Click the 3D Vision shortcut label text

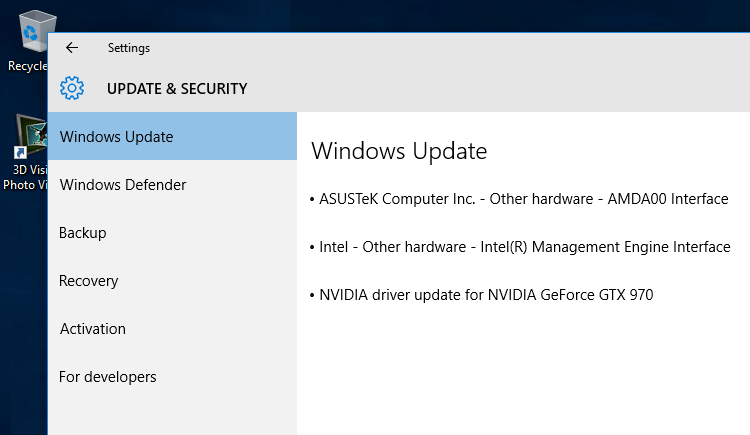point(25,176)
